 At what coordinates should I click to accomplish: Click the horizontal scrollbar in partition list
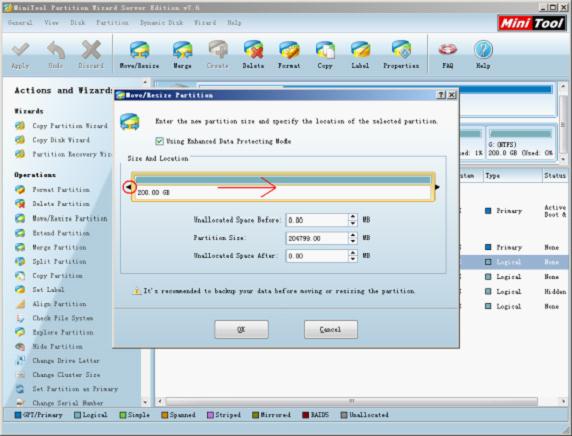pos(351,401)
